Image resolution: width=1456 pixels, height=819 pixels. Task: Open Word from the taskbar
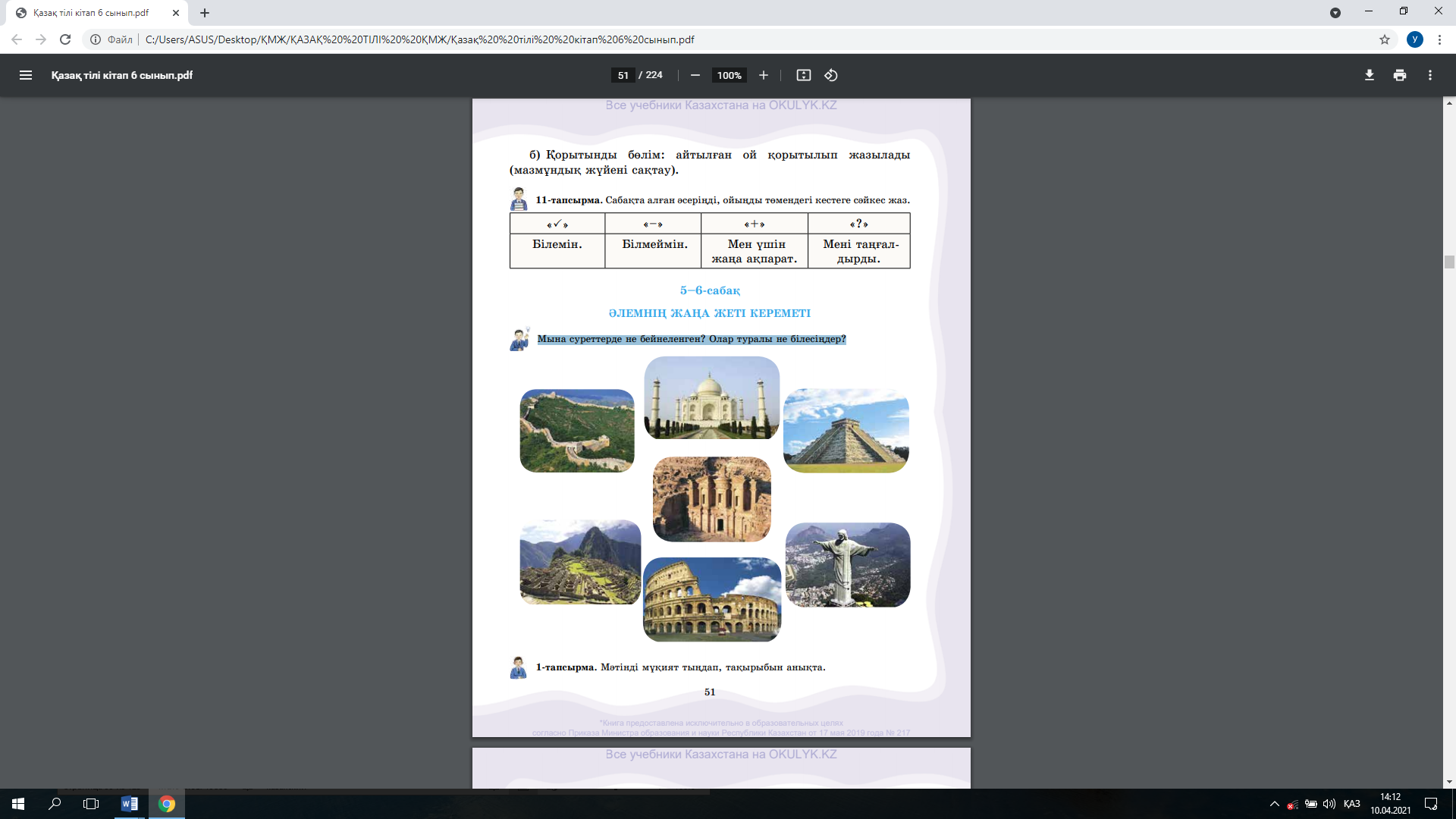coord(130,804)
